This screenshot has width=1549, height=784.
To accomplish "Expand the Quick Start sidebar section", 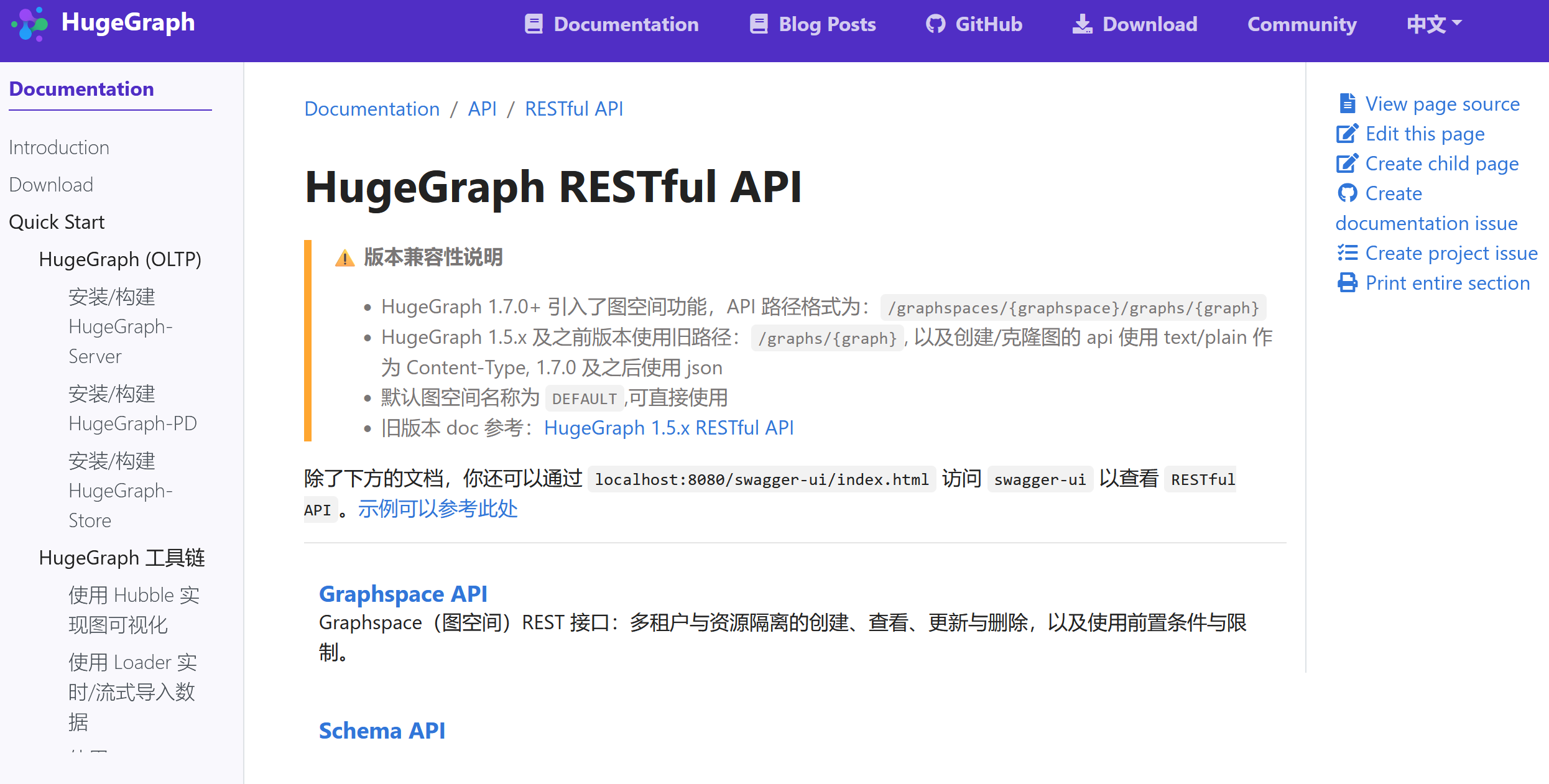I will pyautogui.click(x=57, y=222).
